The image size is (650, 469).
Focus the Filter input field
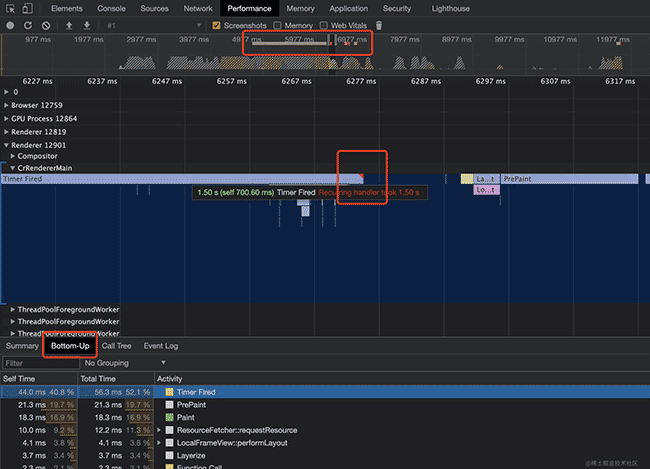41,363
